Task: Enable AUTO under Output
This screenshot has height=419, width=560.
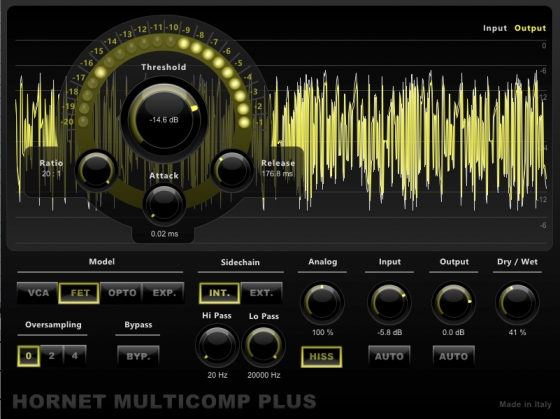Action: pos(454,356)
